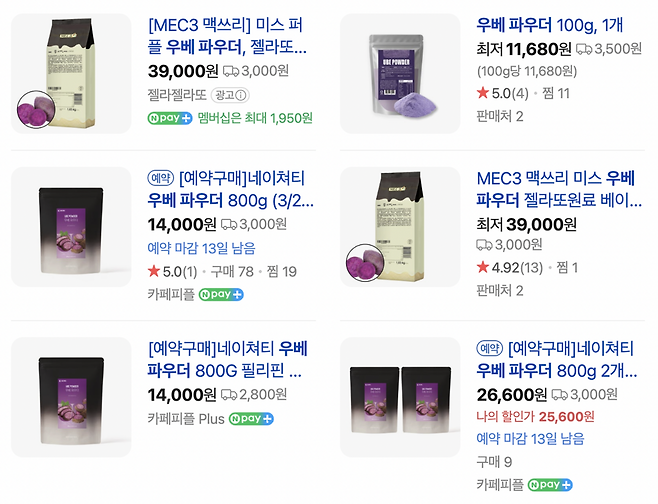The height and width of the screenshot is (504, 658).
Task: View 판매처 2 under the 11,680원 listing
Action: (499, 116)
